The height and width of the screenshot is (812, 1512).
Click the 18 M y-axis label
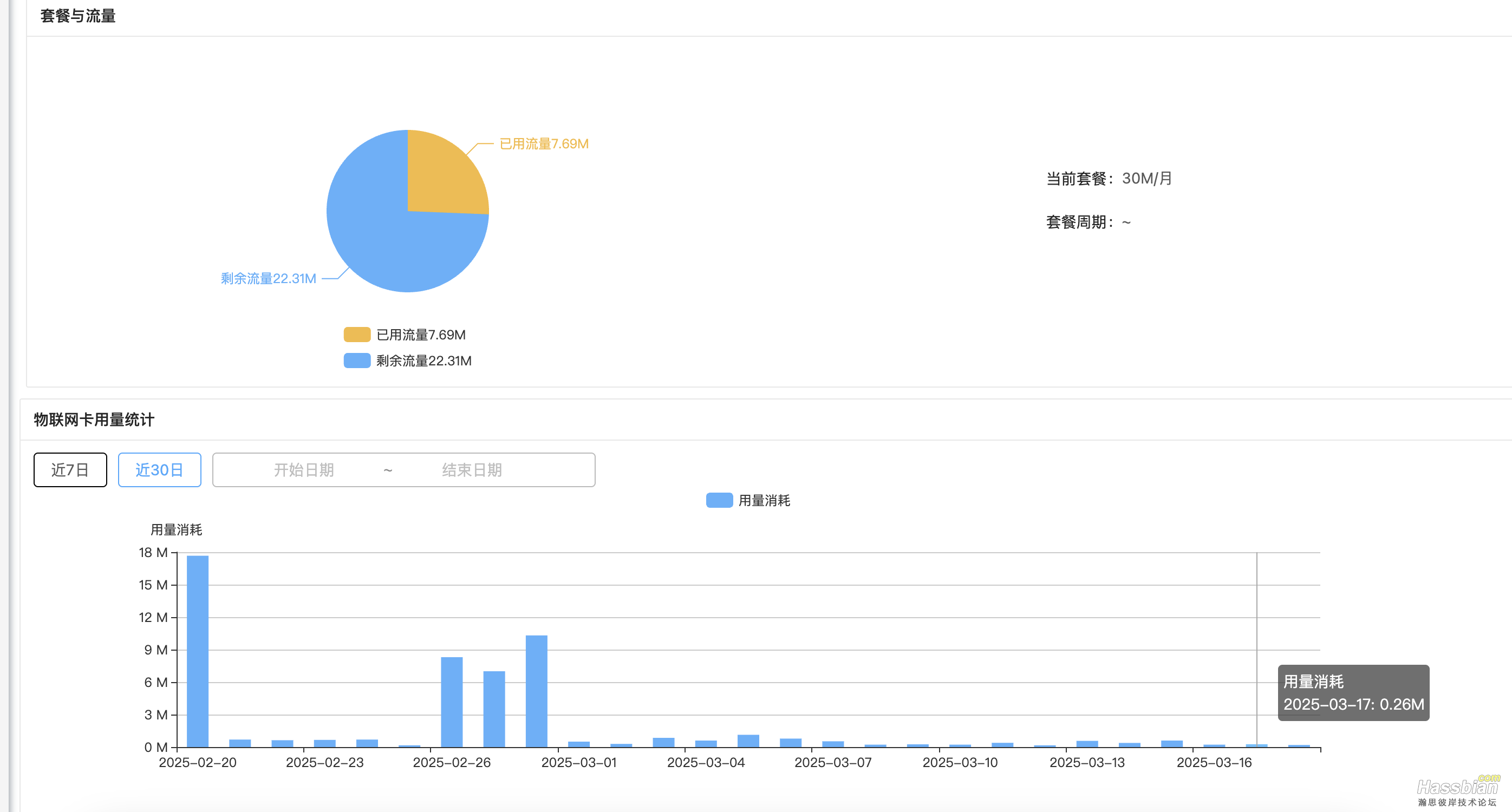pyautogui.click(x=153, y=552)
